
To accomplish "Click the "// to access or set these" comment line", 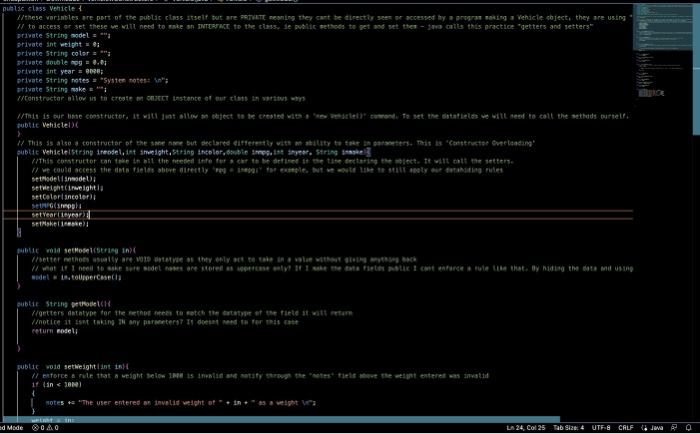I will click(x=305, y=26).
